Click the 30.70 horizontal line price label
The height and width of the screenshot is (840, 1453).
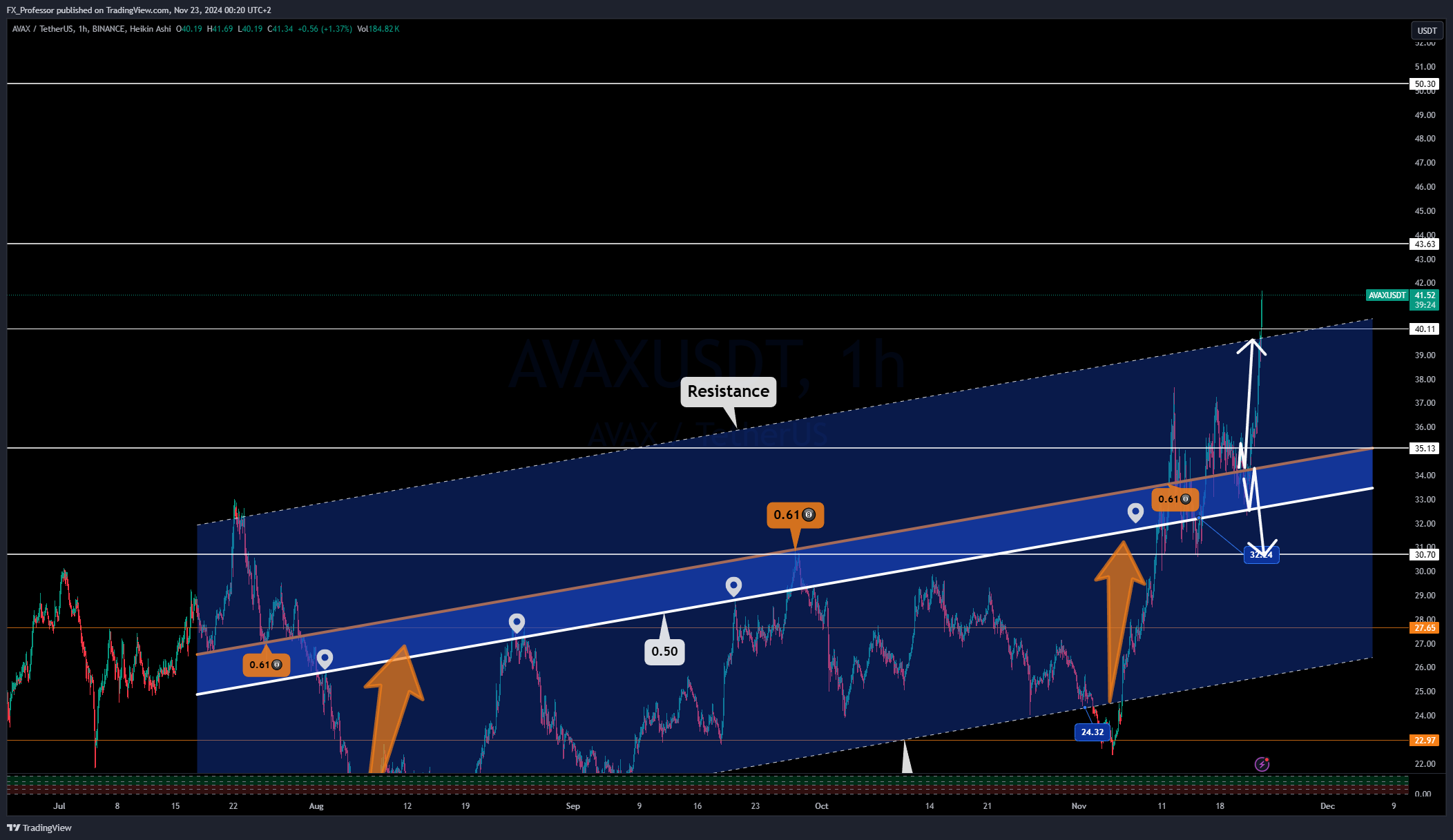point(1424,554)
